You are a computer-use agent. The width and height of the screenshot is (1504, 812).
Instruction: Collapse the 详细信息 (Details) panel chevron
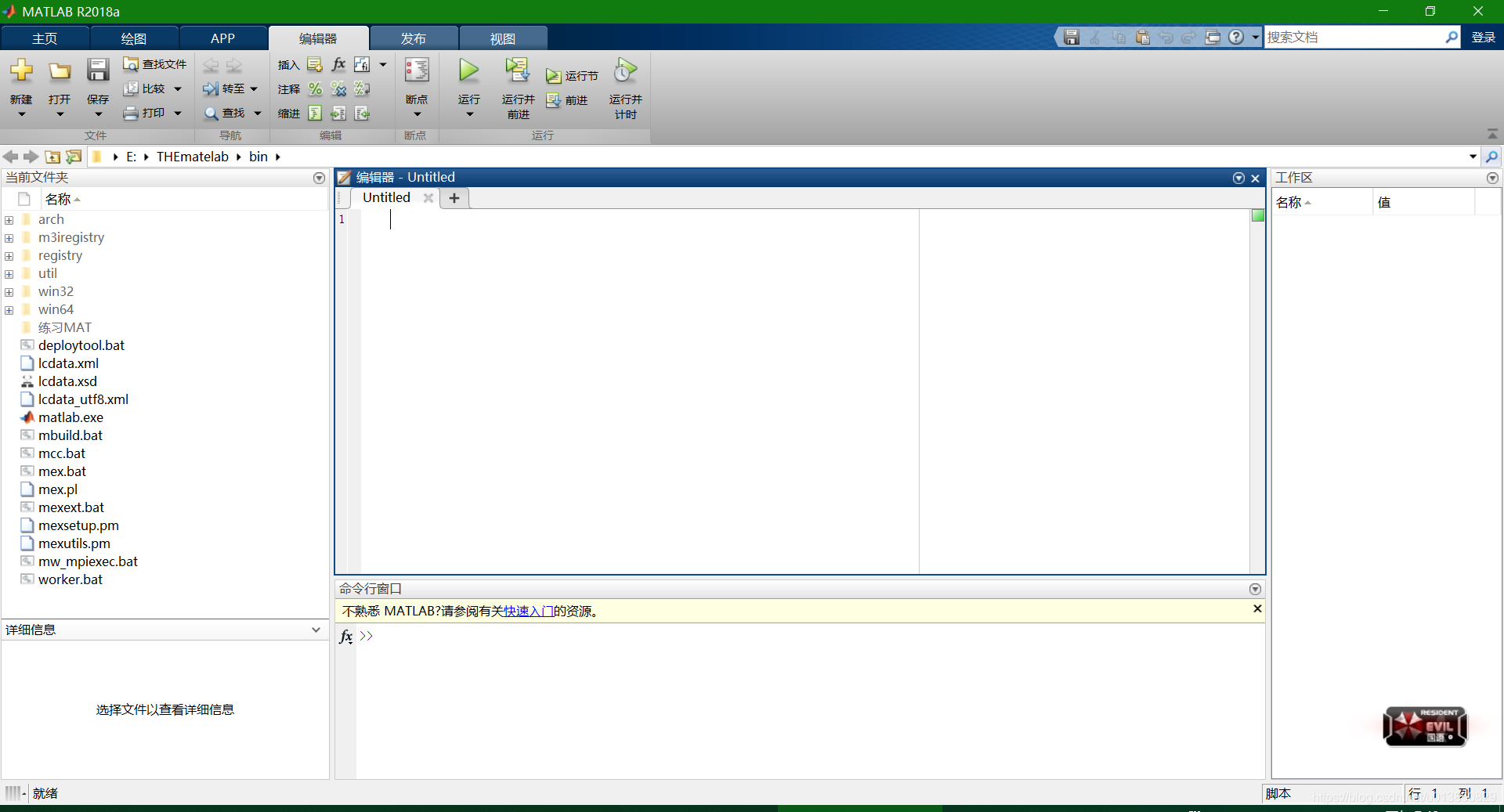316,630
